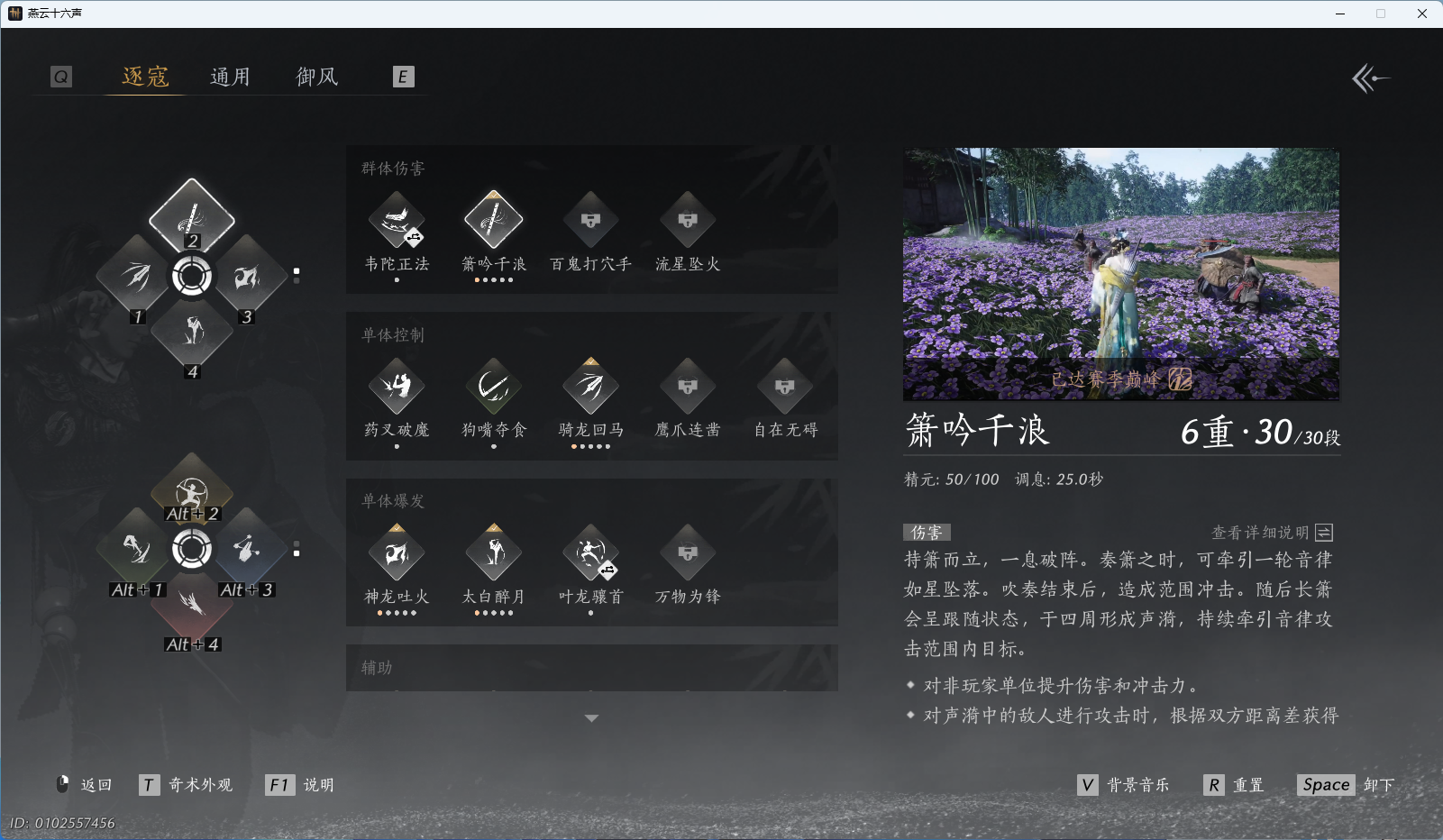Select the 流星坠火 skill icon
The image size is (1443, 840).
tap(687, 219)
